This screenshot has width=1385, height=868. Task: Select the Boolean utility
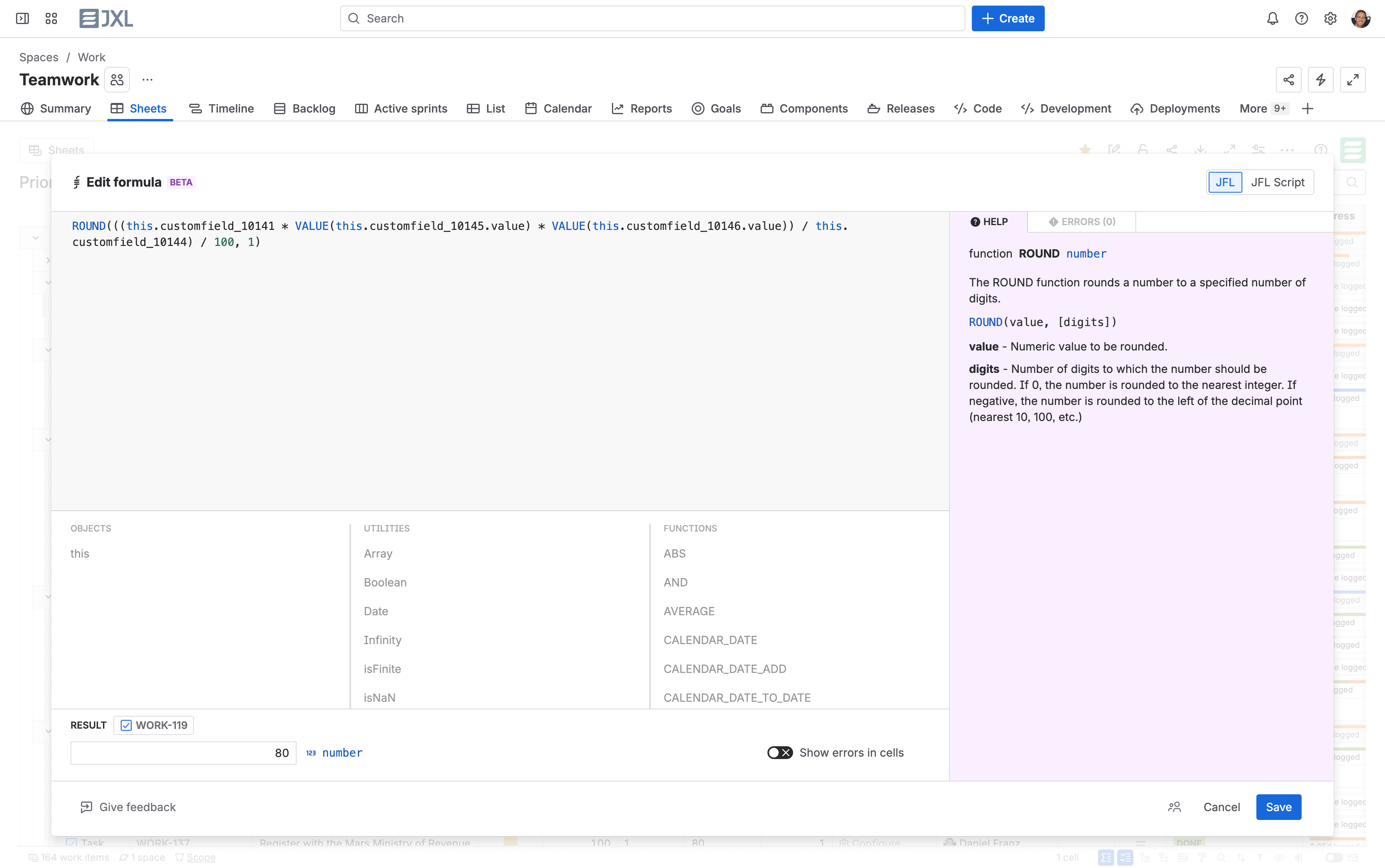[385, 582]
